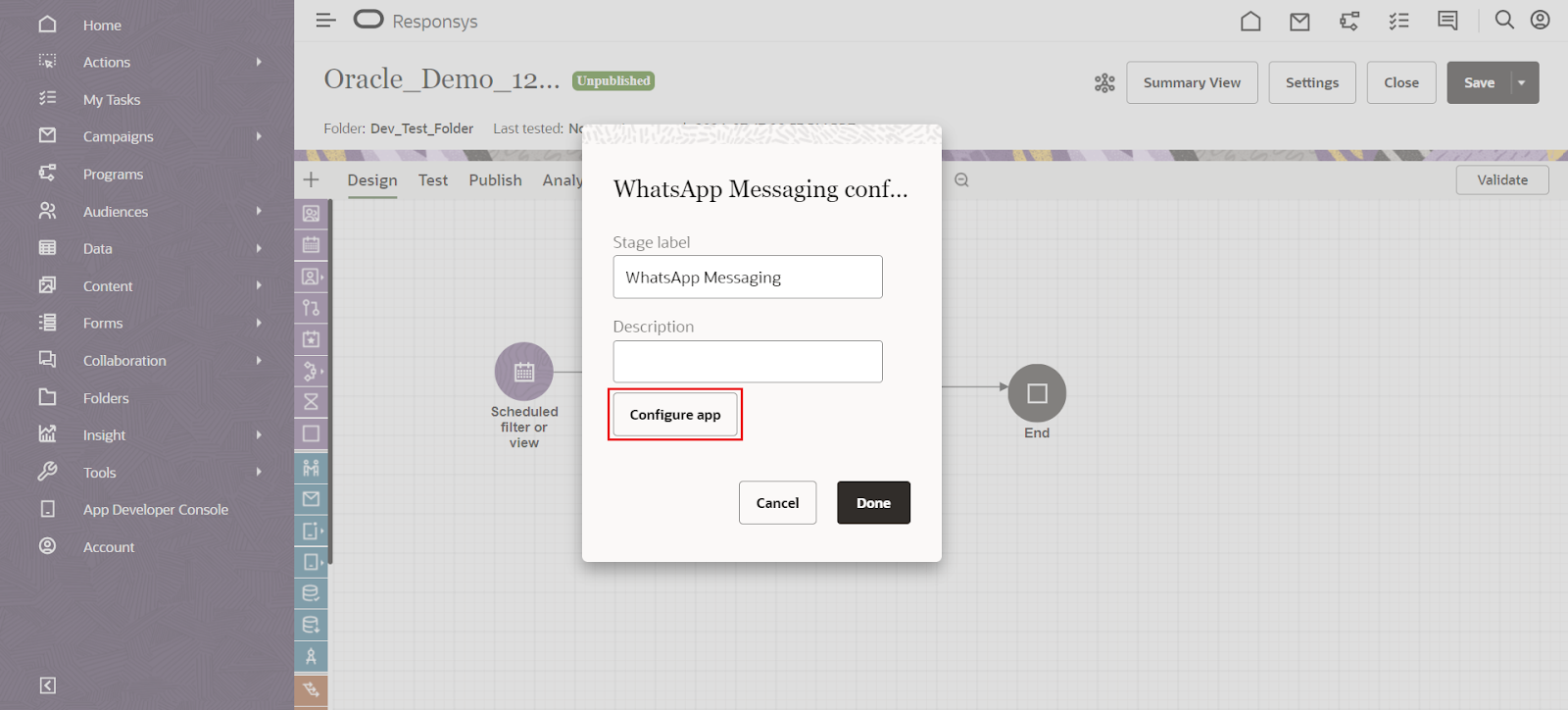This screenshot has height=710, width=1568.
Task: Select the starred calendar stage in palette
Action: tap(311, 339)
